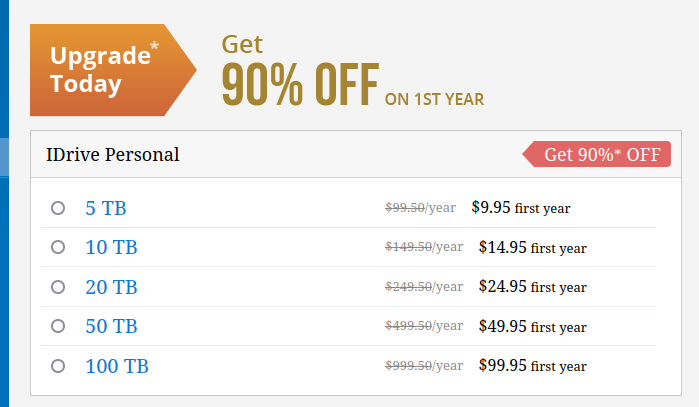Screen dimensions: 699x407
Task: Click the 5 TB plan link
Action: (x=106, y=208)
